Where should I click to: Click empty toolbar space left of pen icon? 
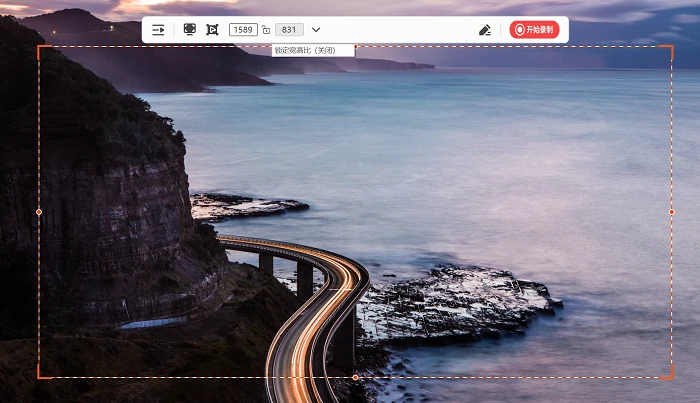400,30
